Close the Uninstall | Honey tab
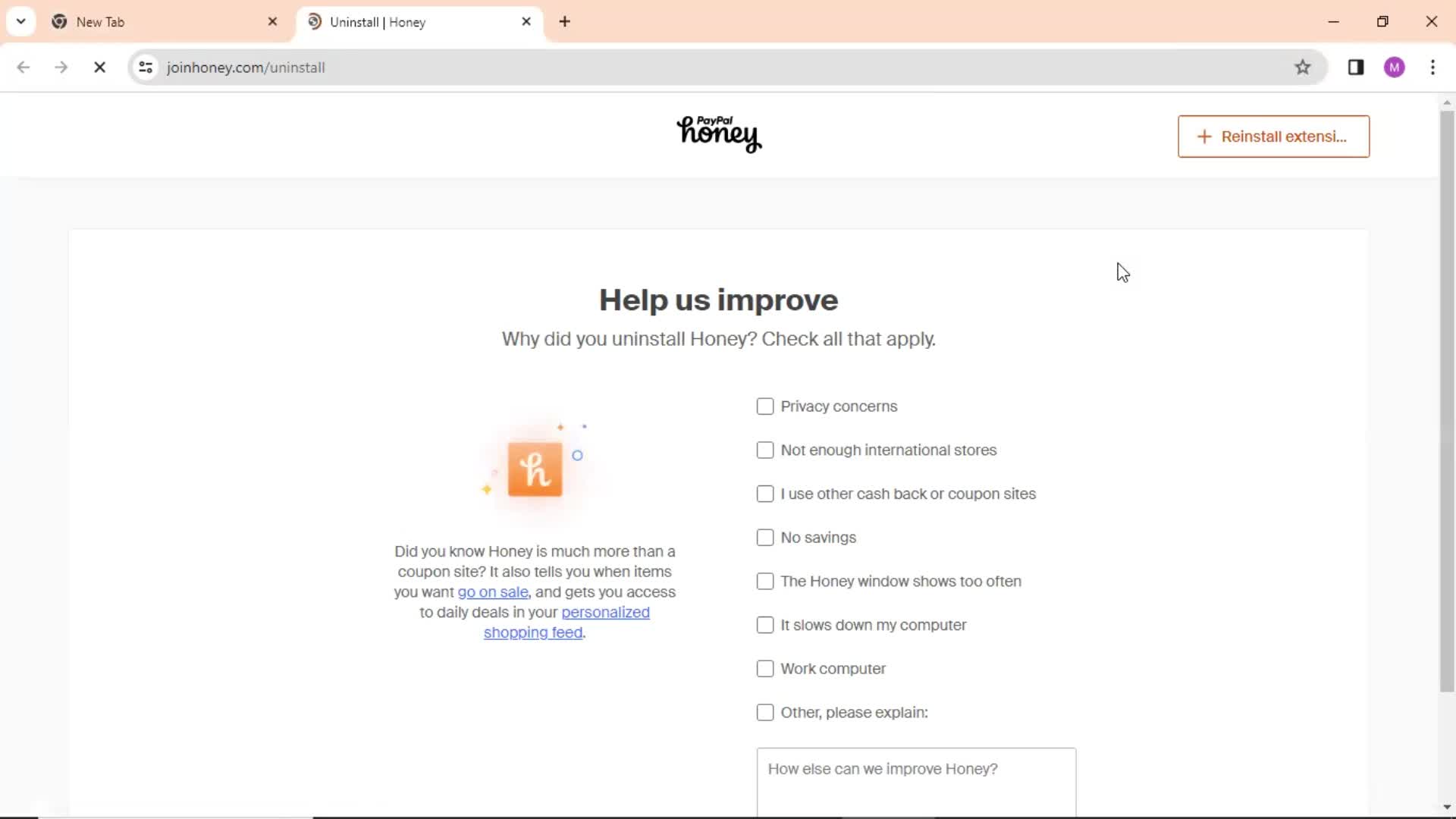 526,22
